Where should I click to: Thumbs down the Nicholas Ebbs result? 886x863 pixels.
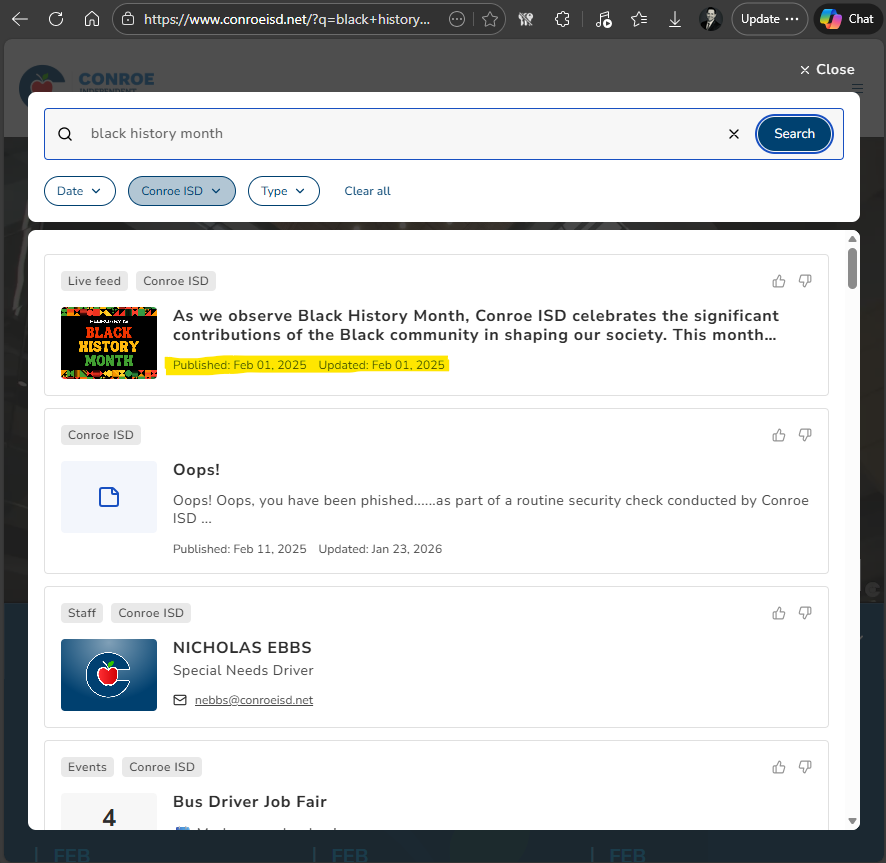coord(805,613)
